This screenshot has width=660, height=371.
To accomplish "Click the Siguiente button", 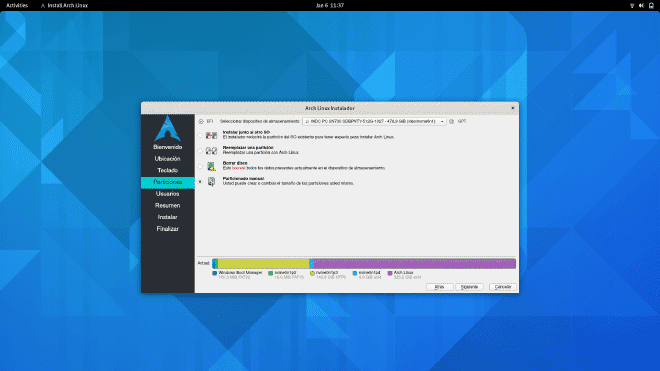I will pyautogui.click(x=469, y=287).
